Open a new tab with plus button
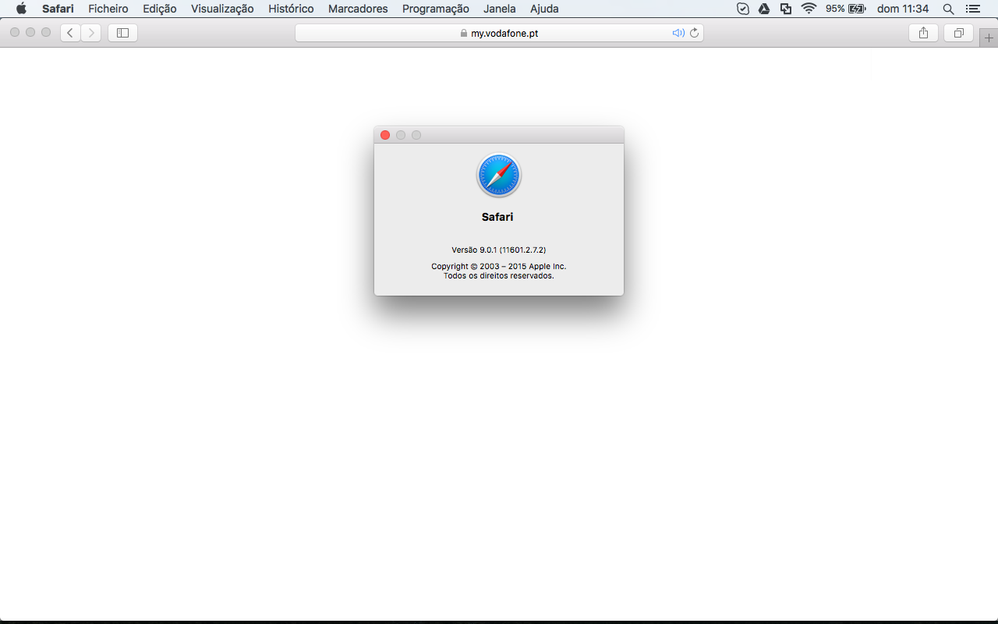The width and height of the screenshot is (998, 624). 989,37
